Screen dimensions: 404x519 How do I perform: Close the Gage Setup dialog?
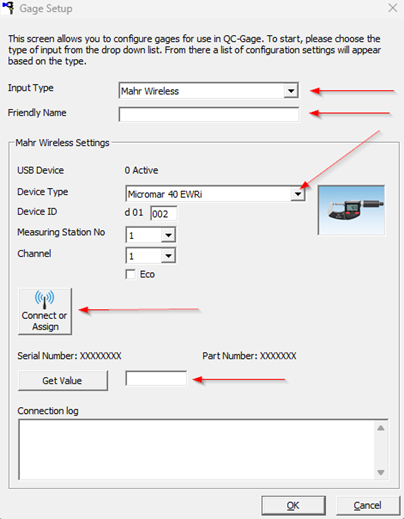point(393,8)
